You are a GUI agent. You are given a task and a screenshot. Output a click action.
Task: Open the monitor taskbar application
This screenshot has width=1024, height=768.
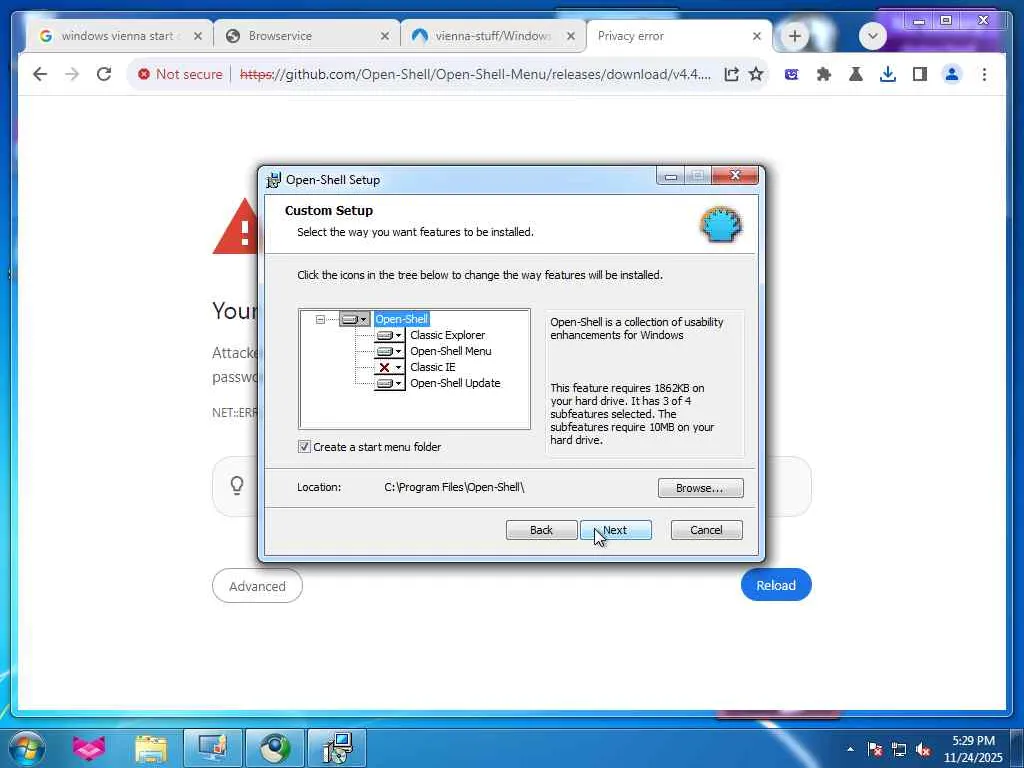pyautogui.click(x=212, y=748)
